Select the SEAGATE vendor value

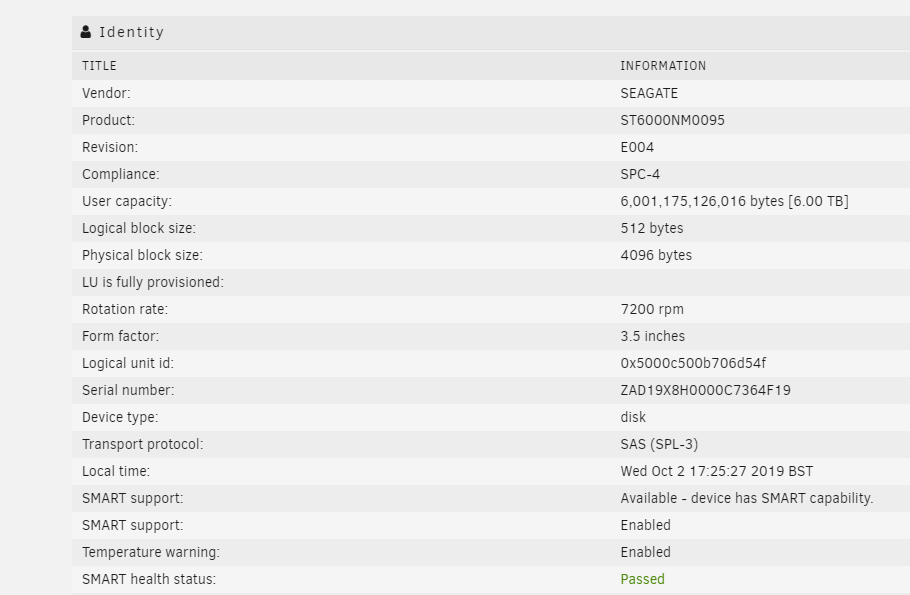coord(649,93)
